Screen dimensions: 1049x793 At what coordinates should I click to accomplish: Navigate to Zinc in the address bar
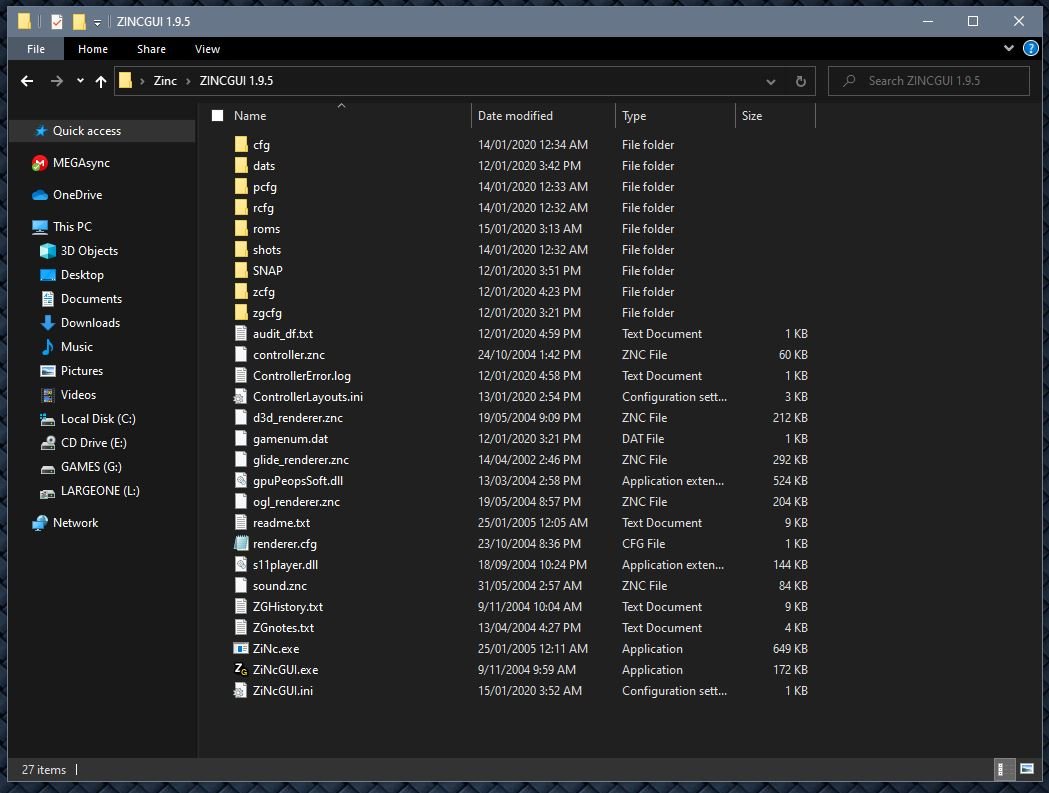point(165,81)
